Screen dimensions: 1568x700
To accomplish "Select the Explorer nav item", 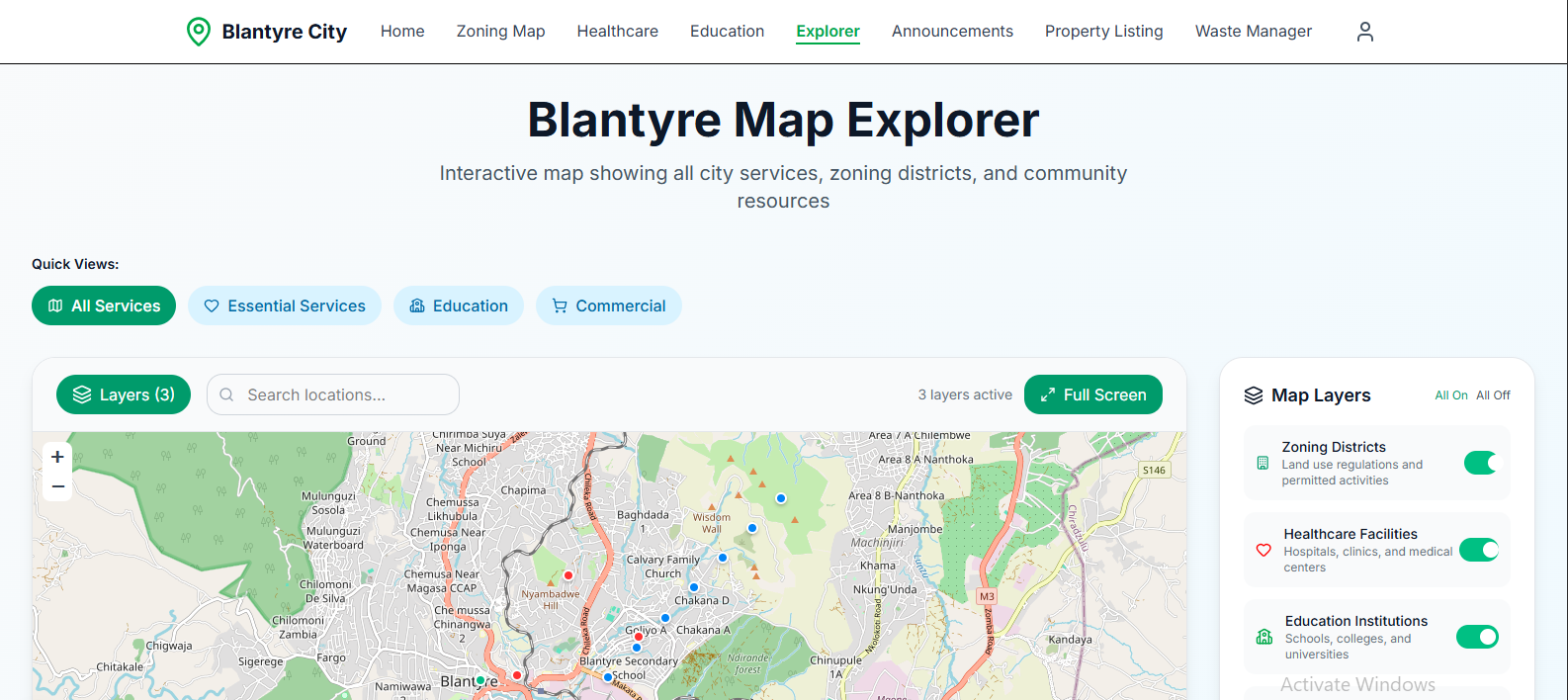I will pos(828,32).
